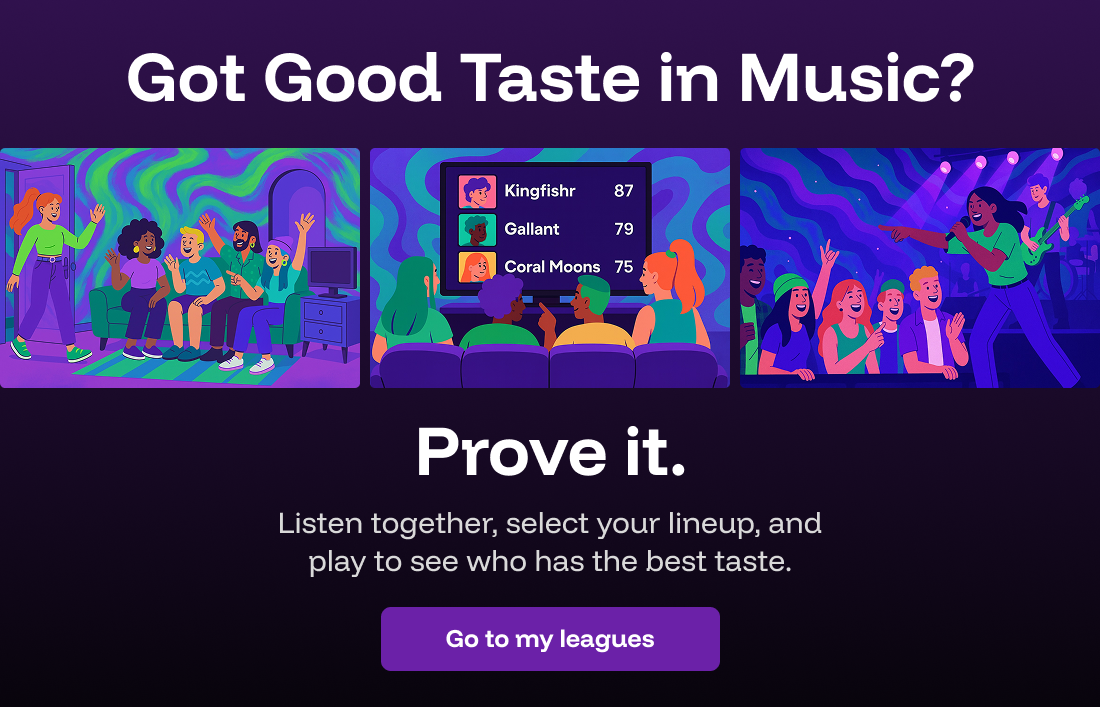This screenshot has height=707, width=1100.
Task: Click Gallant's score of 79
Action: click(x=622, y=229)
